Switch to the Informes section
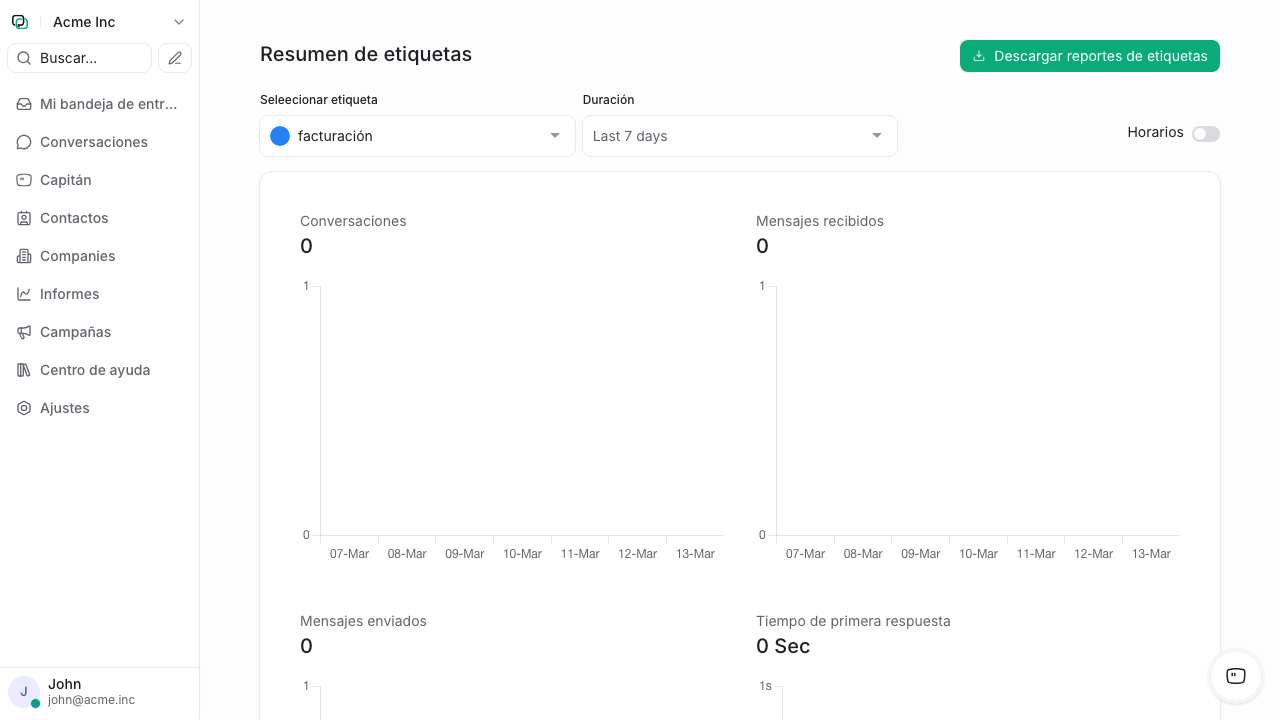1280x720 pixels. pos(70,294)
